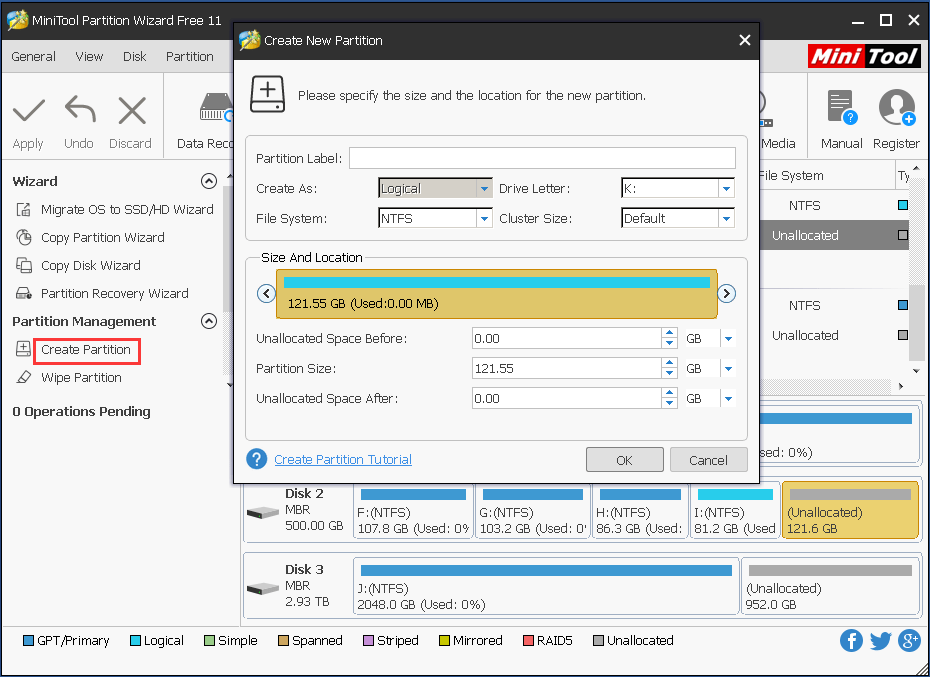
Task: Click the help question mark in the dialog
Action: (x=256, y=459)
